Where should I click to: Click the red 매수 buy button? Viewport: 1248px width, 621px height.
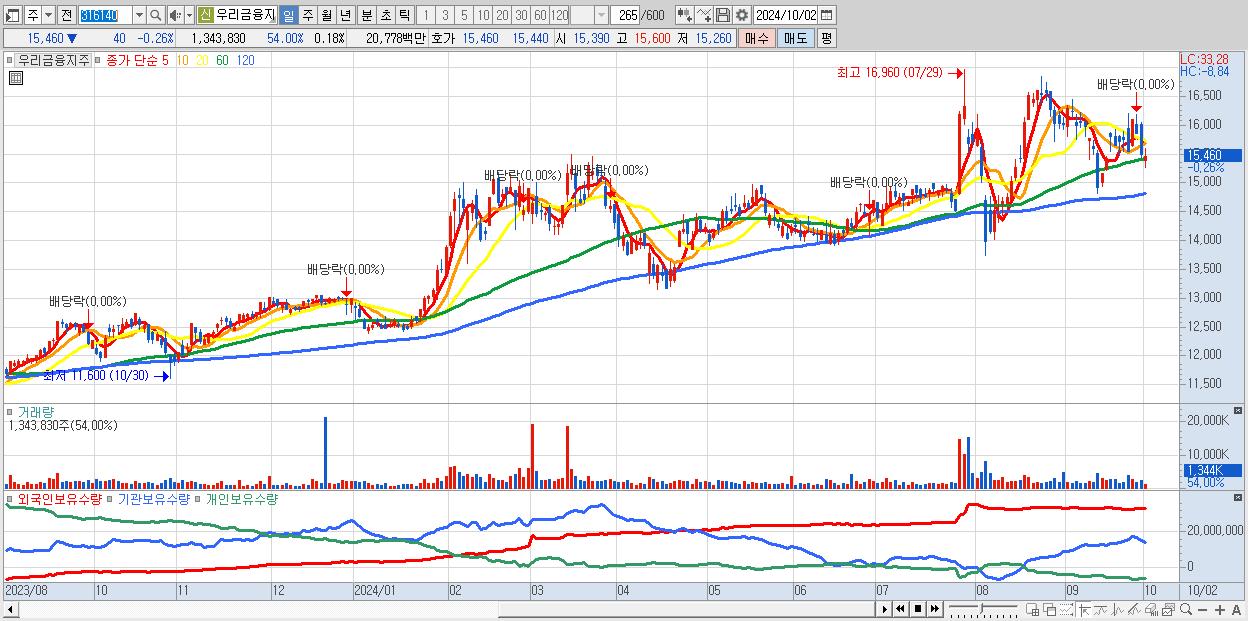757,38
